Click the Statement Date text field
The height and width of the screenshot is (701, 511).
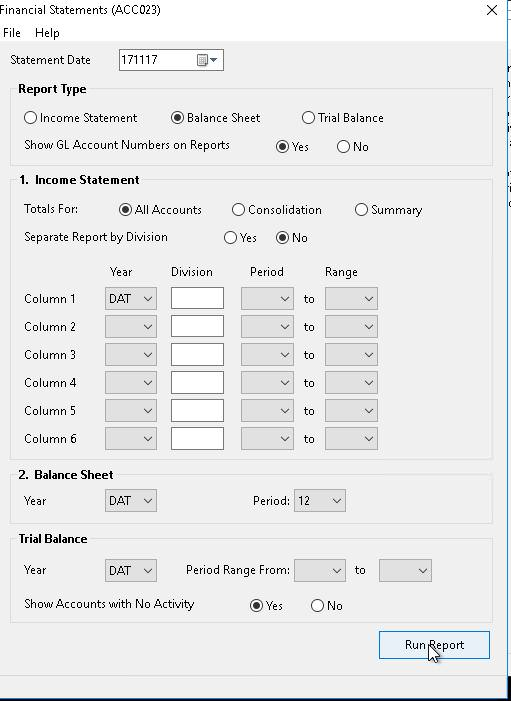(x=157, y=60)
